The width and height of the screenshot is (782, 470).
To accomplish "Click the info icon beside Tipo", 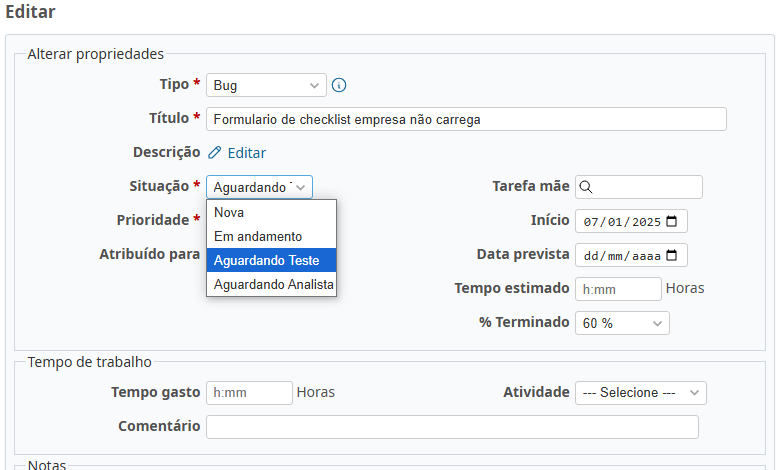I will [339, 85].
